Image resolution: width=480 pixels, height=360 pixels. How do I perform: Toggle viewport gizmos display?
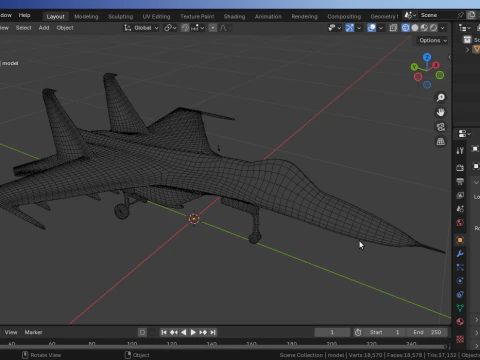pyautogui.click(x=350, y=28)
